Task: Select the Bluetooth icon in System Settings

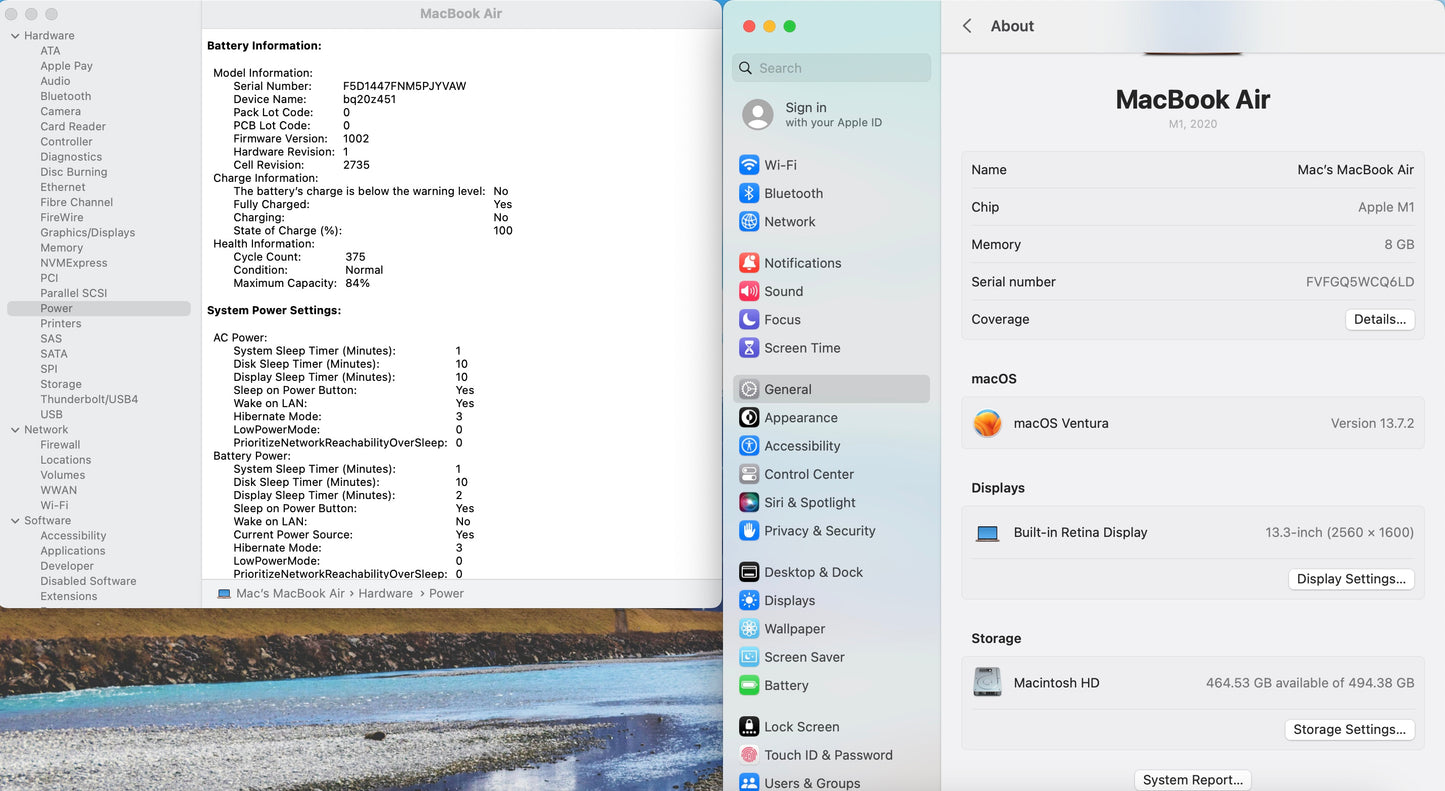Action: (x=748, y=193)
